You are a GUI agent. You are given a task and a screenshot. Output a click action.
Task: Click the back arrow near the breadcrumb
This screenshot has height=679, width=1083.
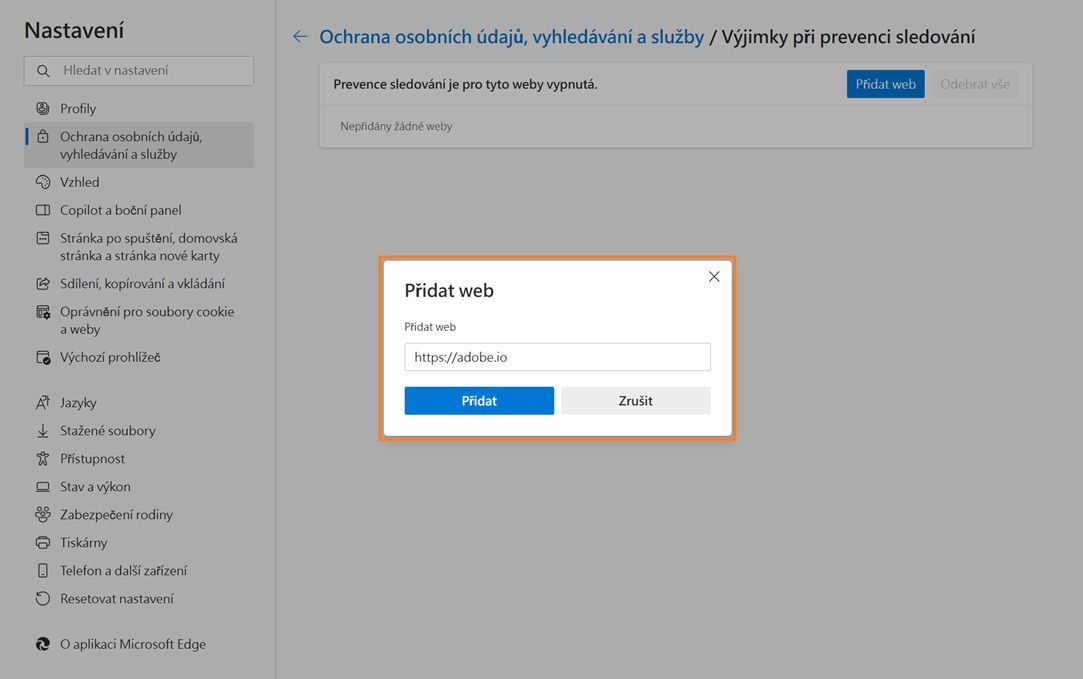tap(299, 35)
